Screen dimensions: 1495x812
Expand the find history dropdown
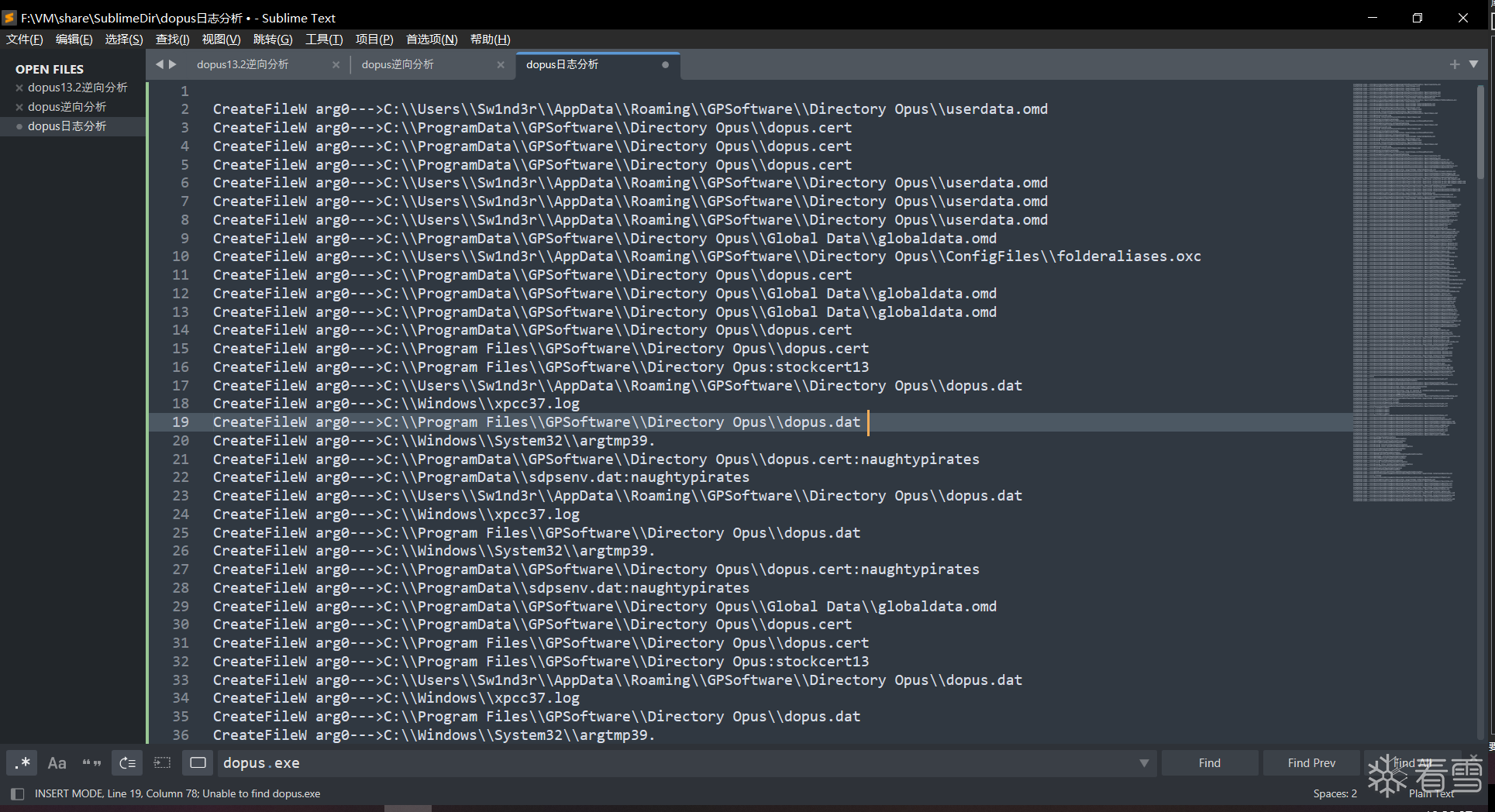[1144, 763]
